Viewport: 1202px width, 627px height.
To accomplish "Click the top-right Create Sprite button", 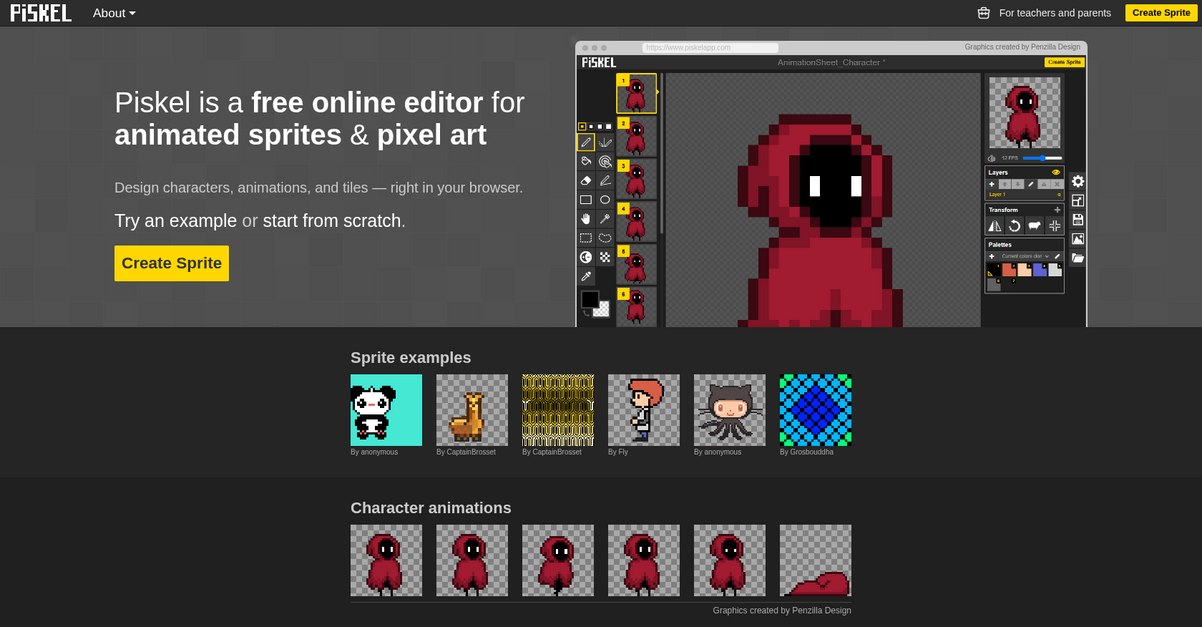I will pyautogui.click(x=1161, y=13).
